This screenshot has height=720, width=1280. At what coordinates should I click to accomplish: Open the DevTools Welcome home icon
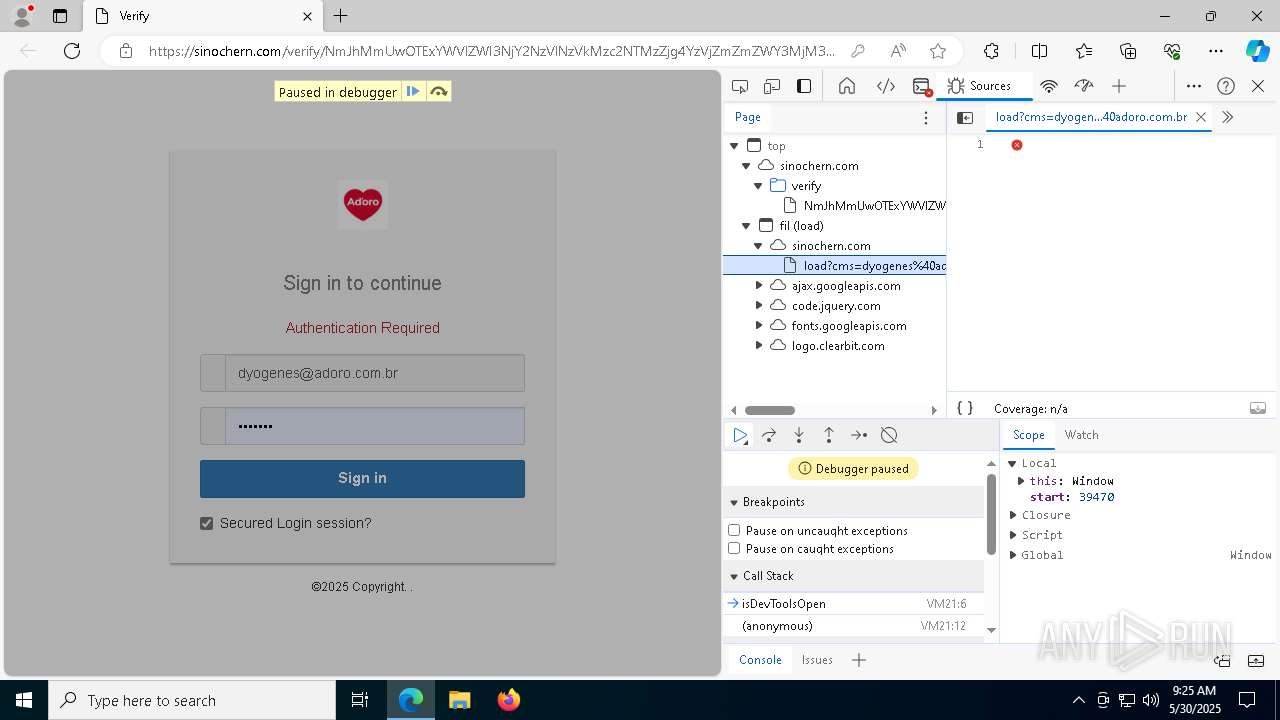[x=847, y=86]
